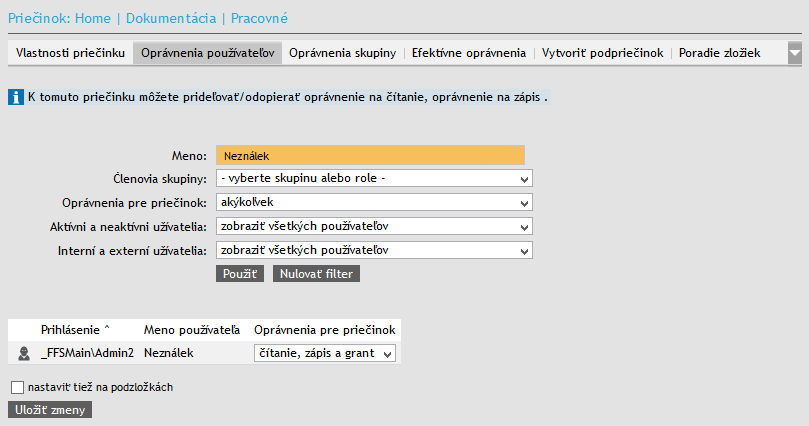Open 'Oprávnenia pre priečinok' filter dropdown
Image resolution: width=809 pixels, height=426 pixels.
pos(374,202)
